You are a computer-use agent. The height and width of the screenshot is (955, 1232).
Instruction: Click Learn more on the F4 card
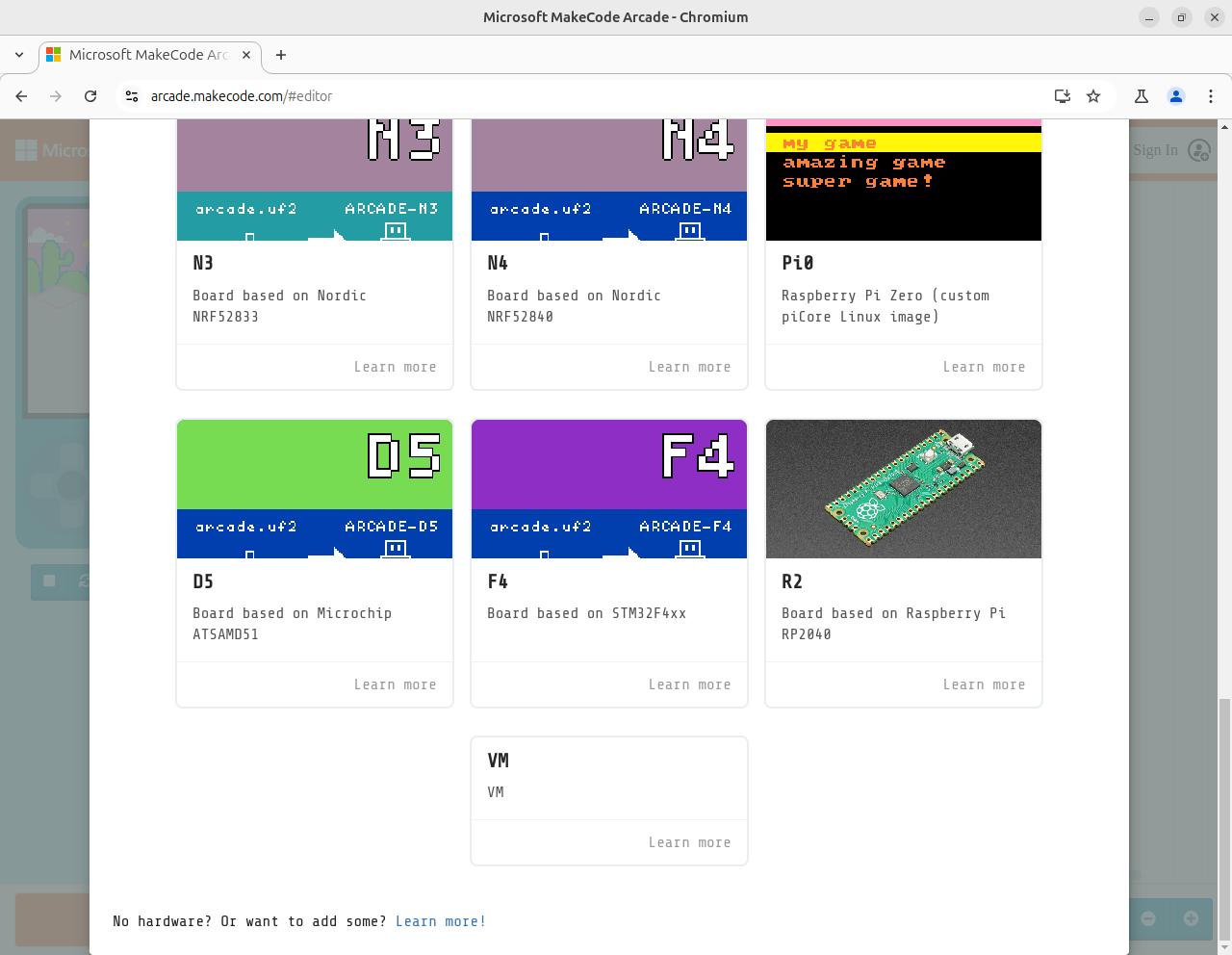689,684
